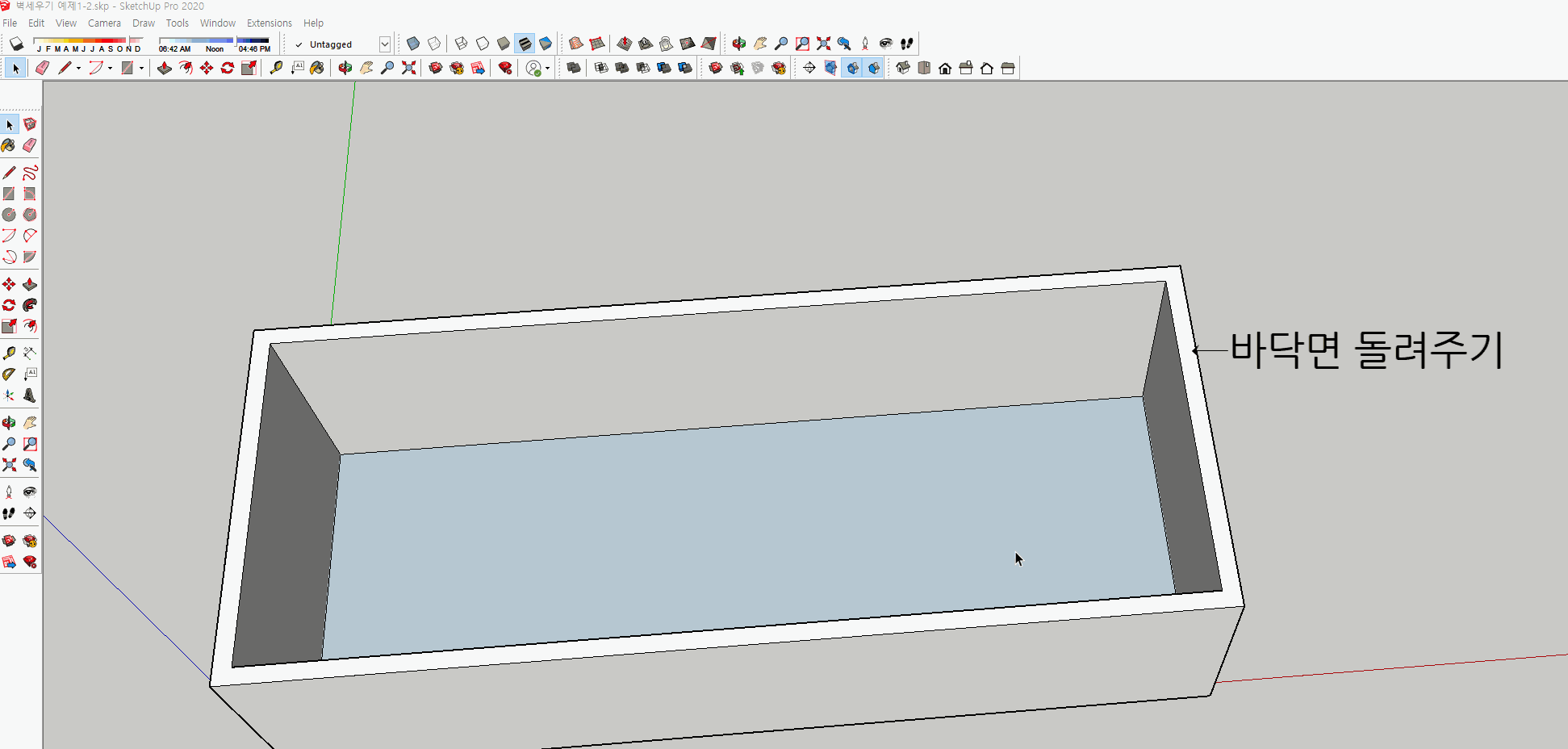Select the Outer Shell solid tool
This screenshot has height=749, width=1568.
[x=574, y=69]
